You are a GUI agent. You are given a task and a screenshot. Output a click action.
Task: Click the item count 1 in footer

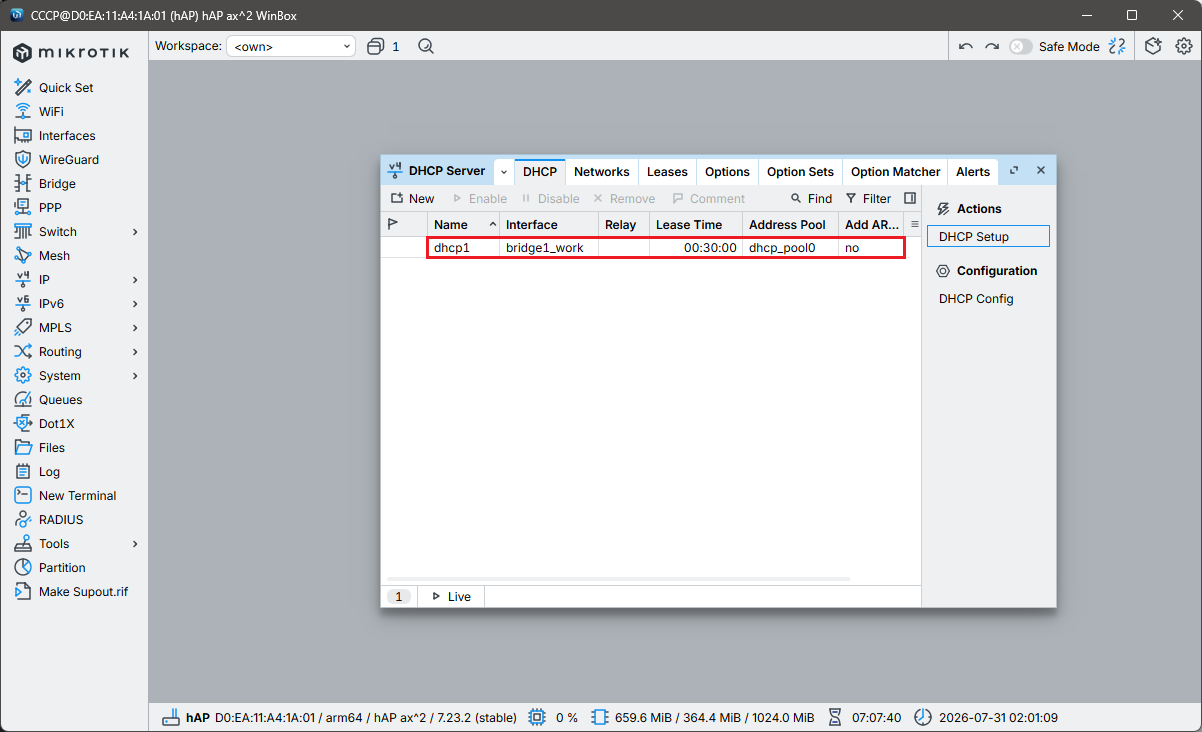[x=399, y=596]
